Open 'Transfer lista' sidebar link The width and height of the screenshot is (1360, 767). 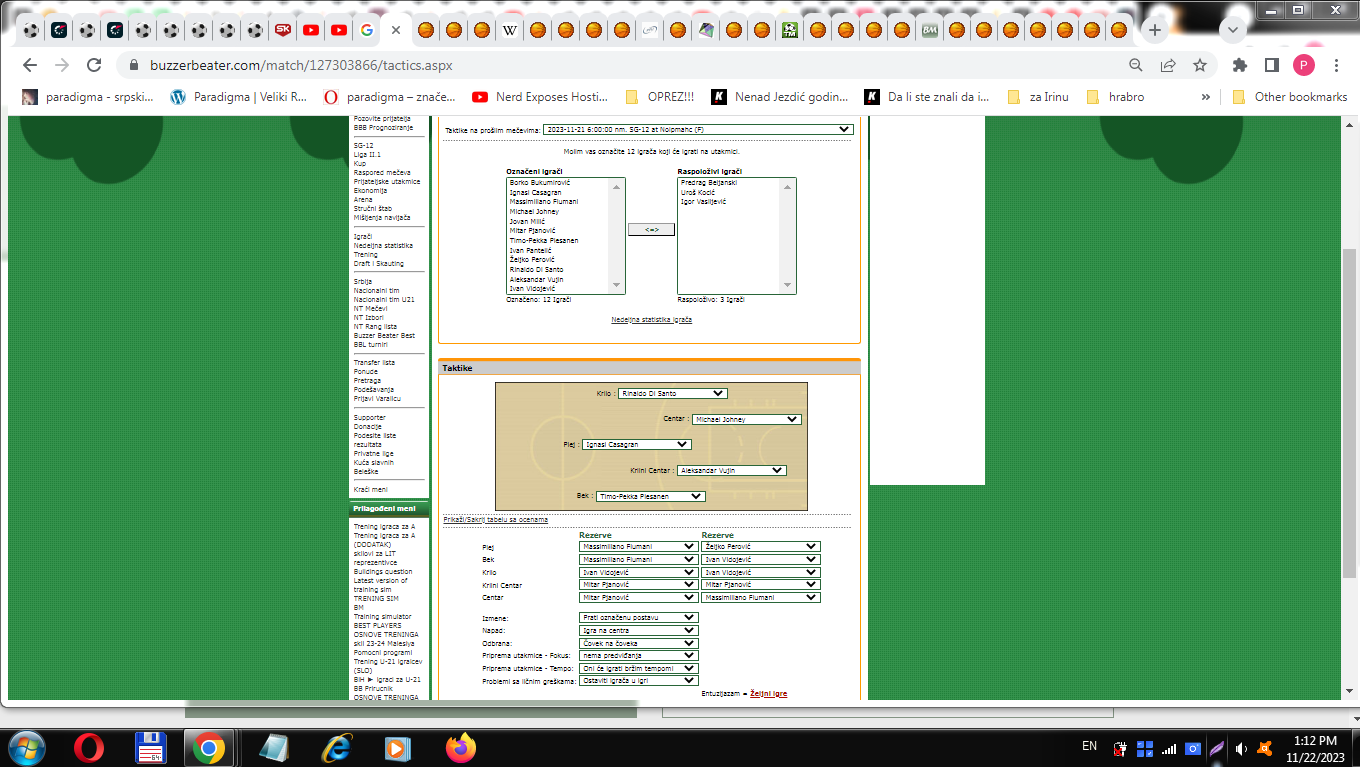(374, 362)
